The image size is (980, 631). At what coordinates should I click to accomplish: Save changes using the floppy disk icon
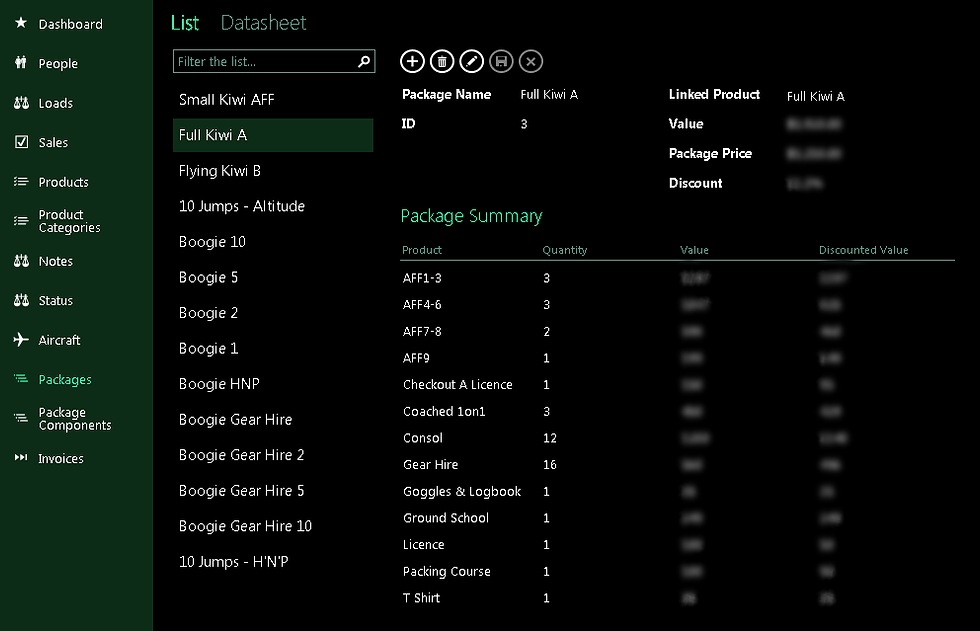[x=501, y=61]
